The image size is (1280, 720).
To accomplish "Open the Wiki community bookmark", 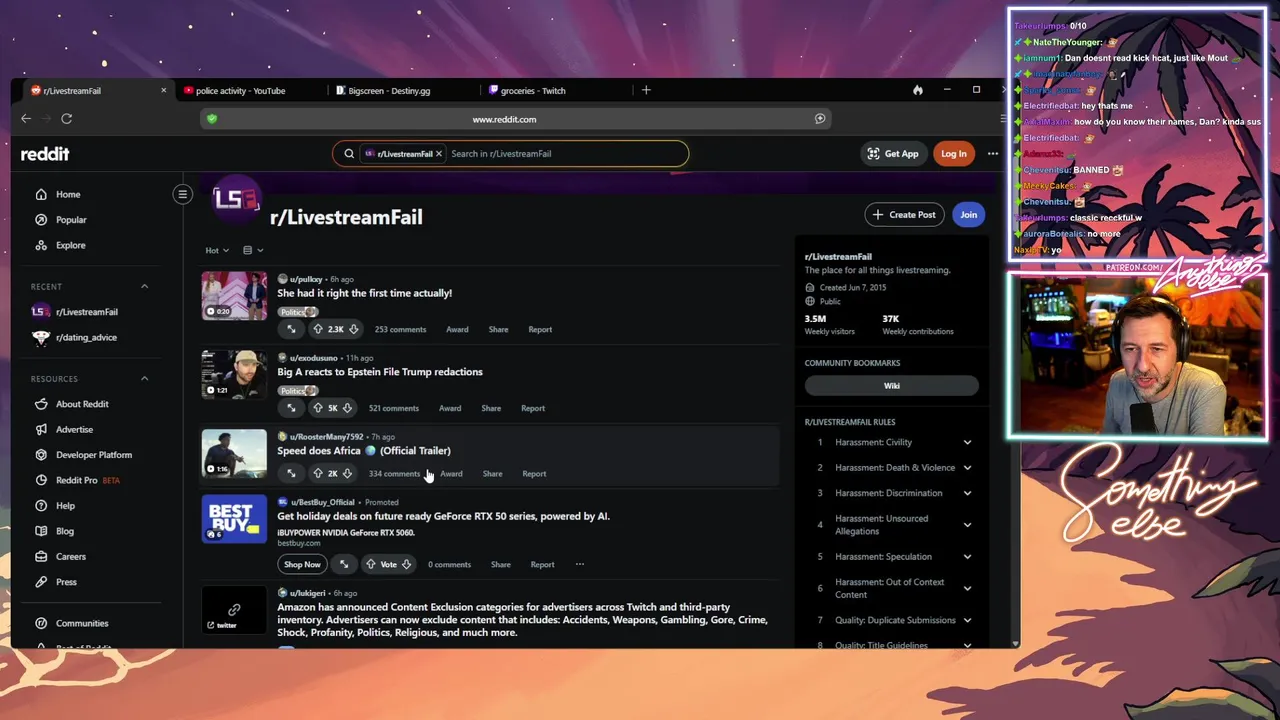I will (891, 386).
